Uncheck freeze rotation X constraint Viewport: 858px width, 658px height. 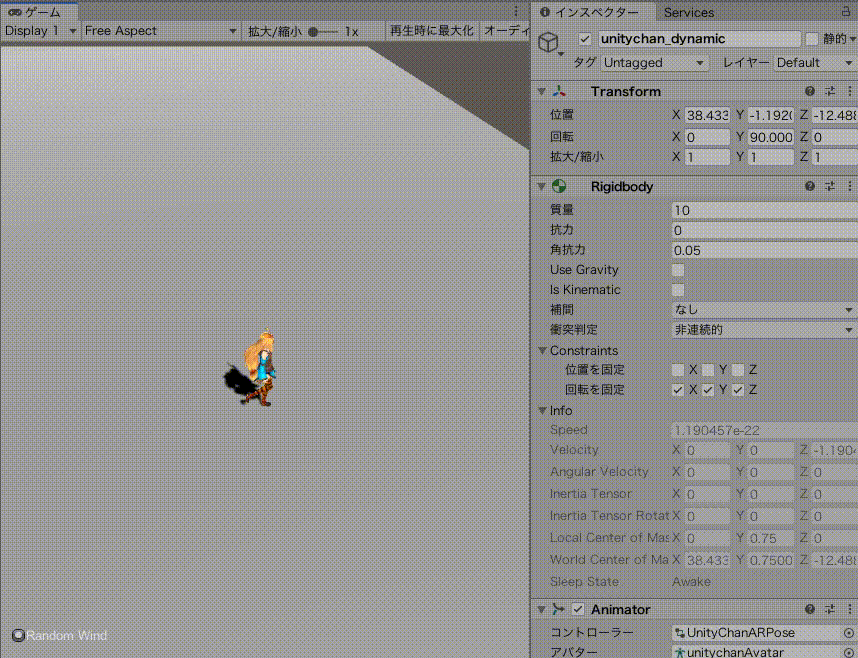pyautogui.click(x=678, y=389)
